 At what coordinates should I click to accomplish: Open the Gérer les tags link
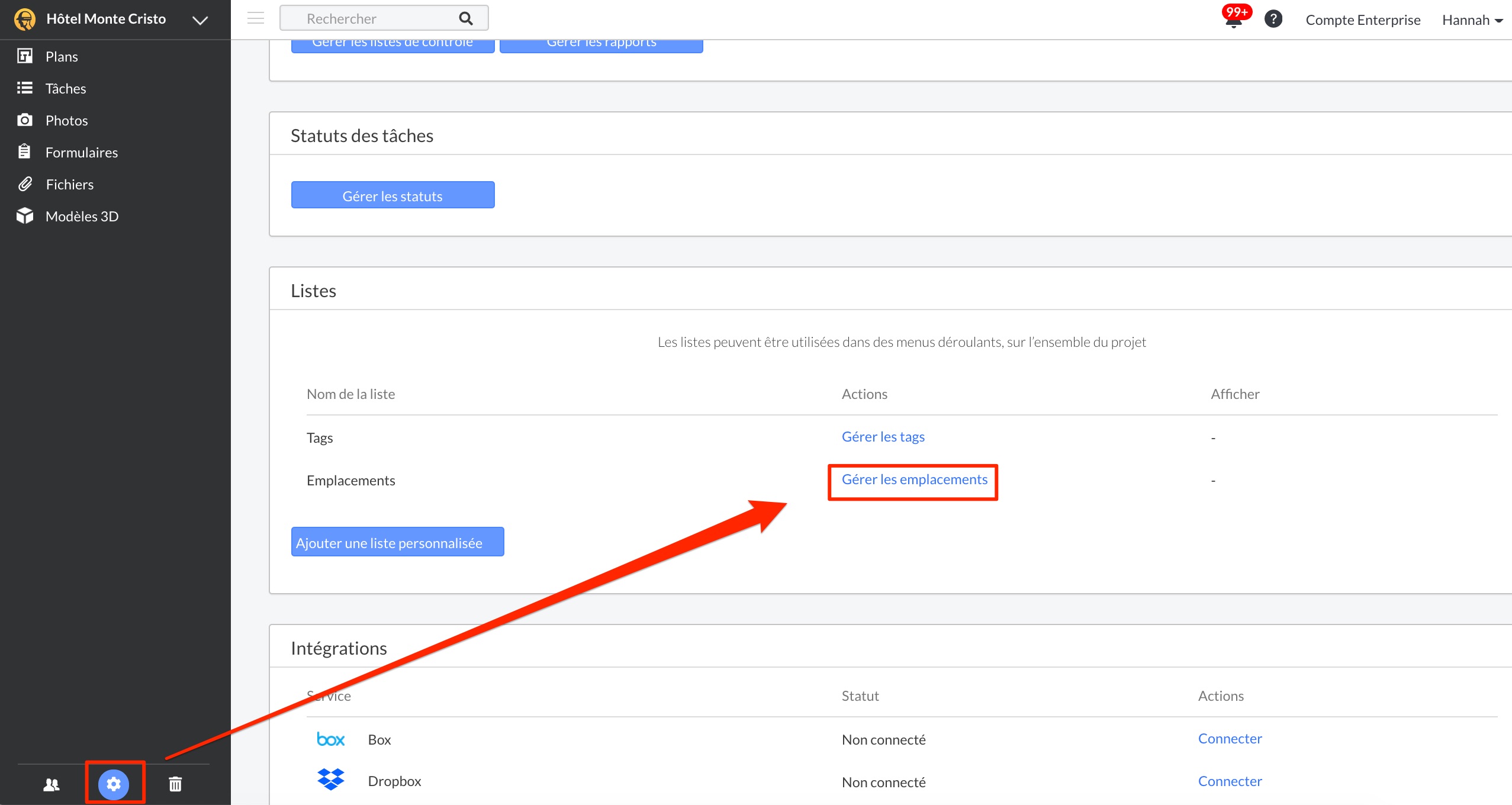click(883, 437)
